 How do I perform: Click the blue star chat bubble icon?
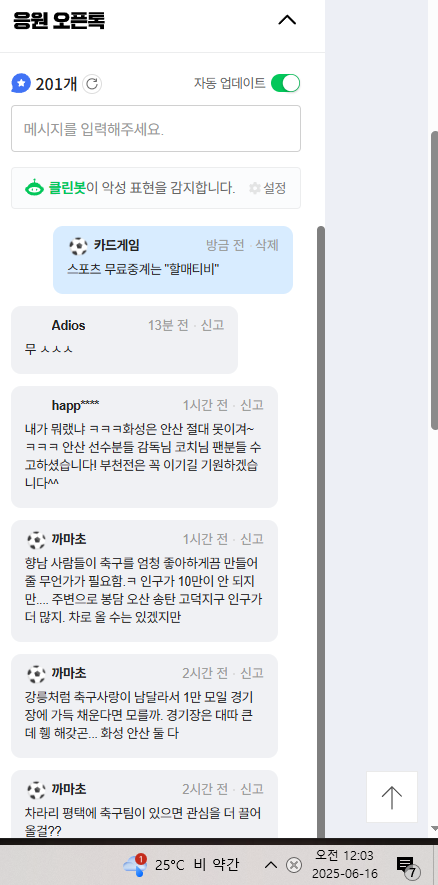point(21,84)
